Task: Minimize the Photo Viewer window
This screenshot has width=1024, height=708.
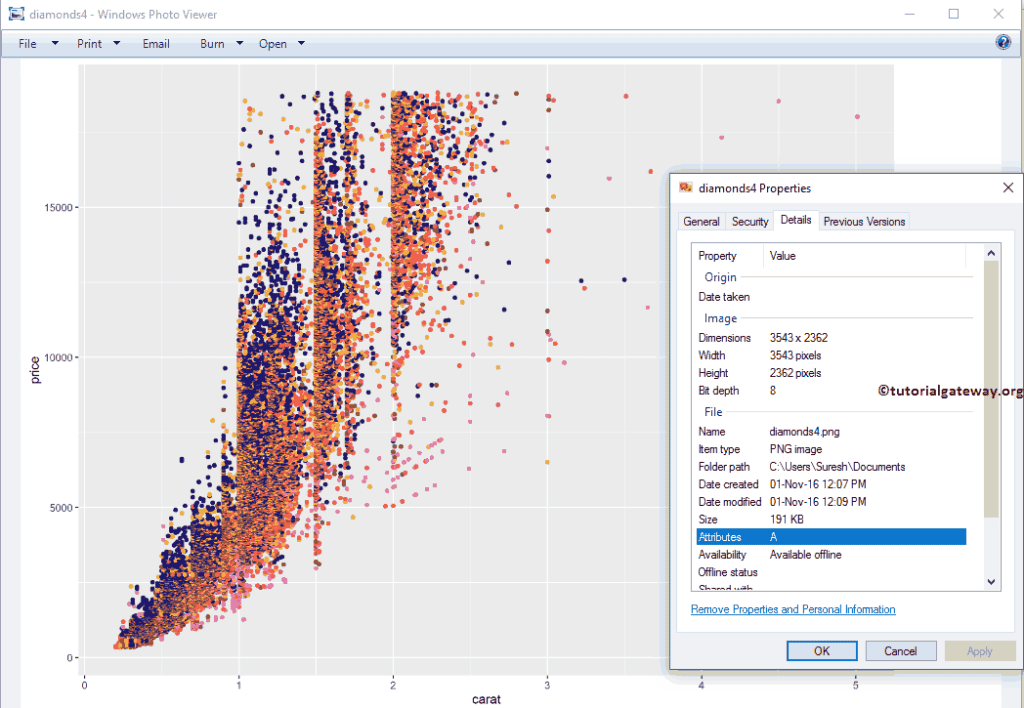Action: pyautogui.click(x=909, y=14)
